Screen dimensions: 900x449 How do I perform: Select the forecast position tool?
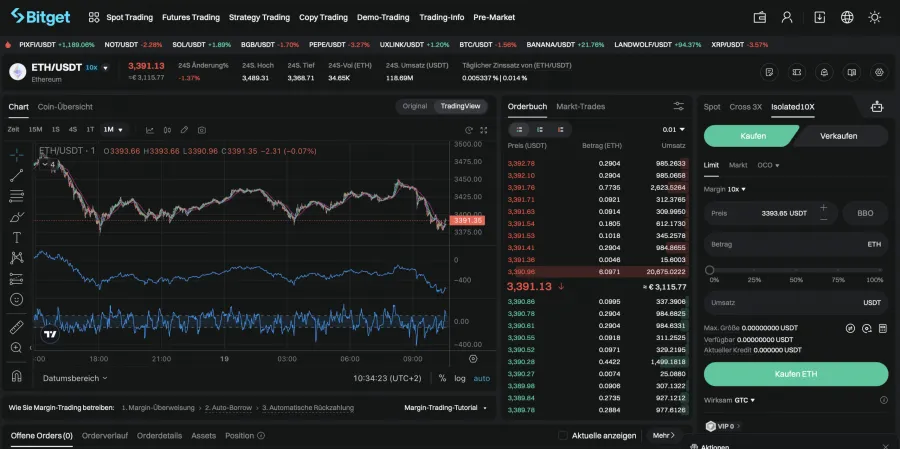click(17, 279)
